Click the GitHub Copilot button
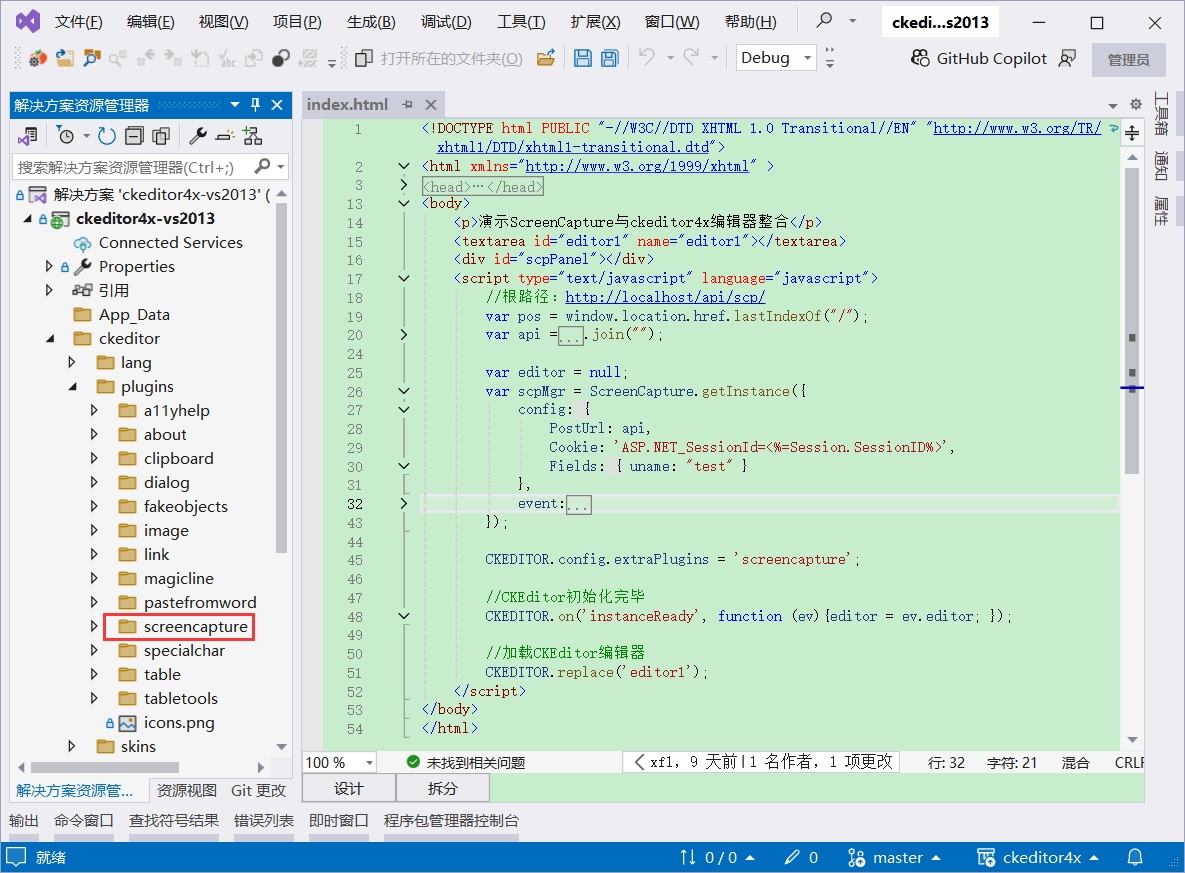The width and height of the screenshot is (1185, 873). point(979,59)
